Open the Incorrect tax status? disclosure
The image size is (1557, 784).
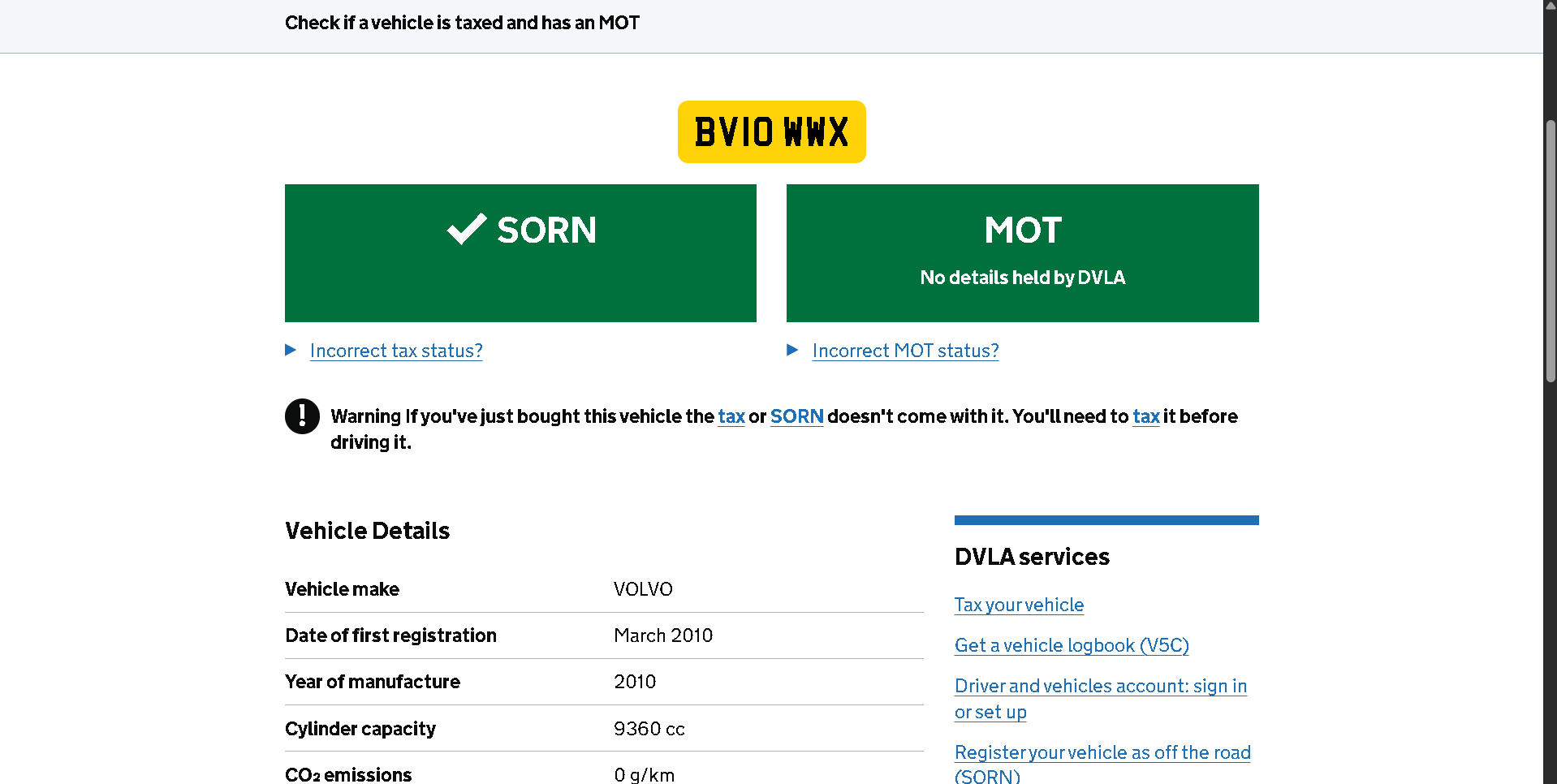tap(396, 351)
